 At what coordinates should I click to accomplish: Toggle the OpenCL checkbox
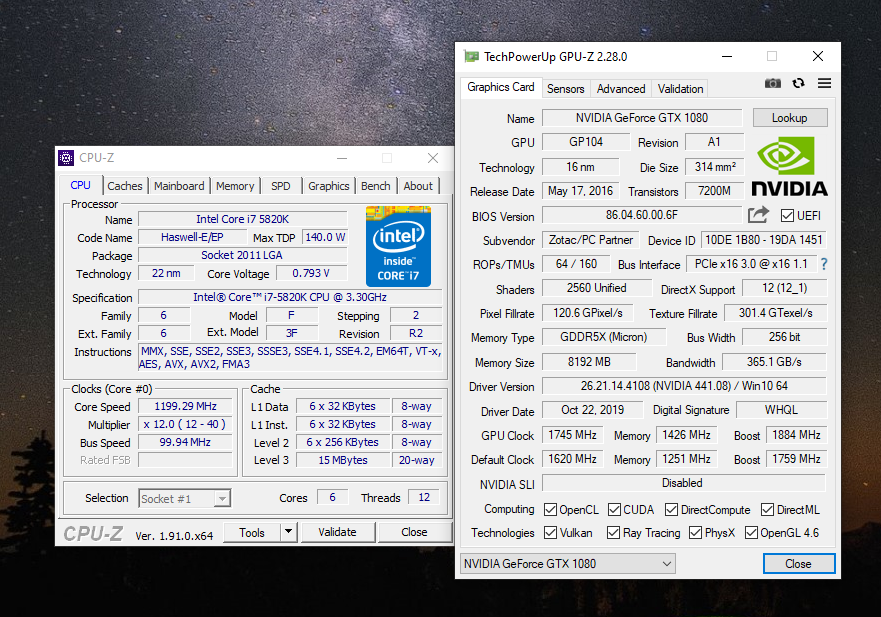[x=551, y=510]
